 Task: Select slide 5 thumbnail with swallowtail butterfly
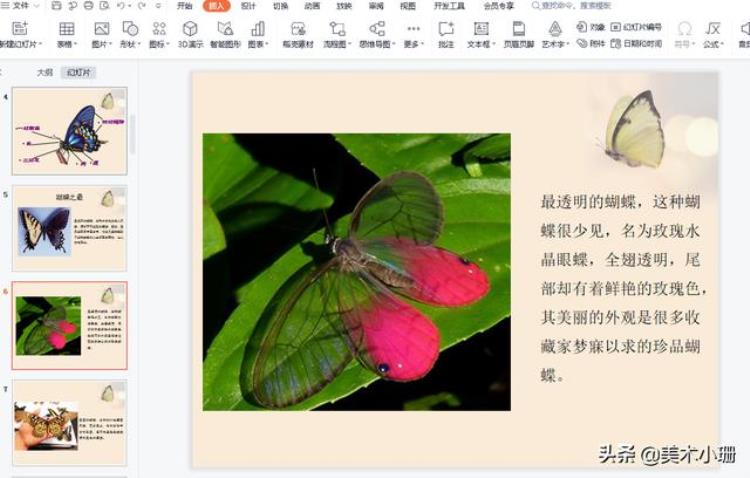coord(69,229)
